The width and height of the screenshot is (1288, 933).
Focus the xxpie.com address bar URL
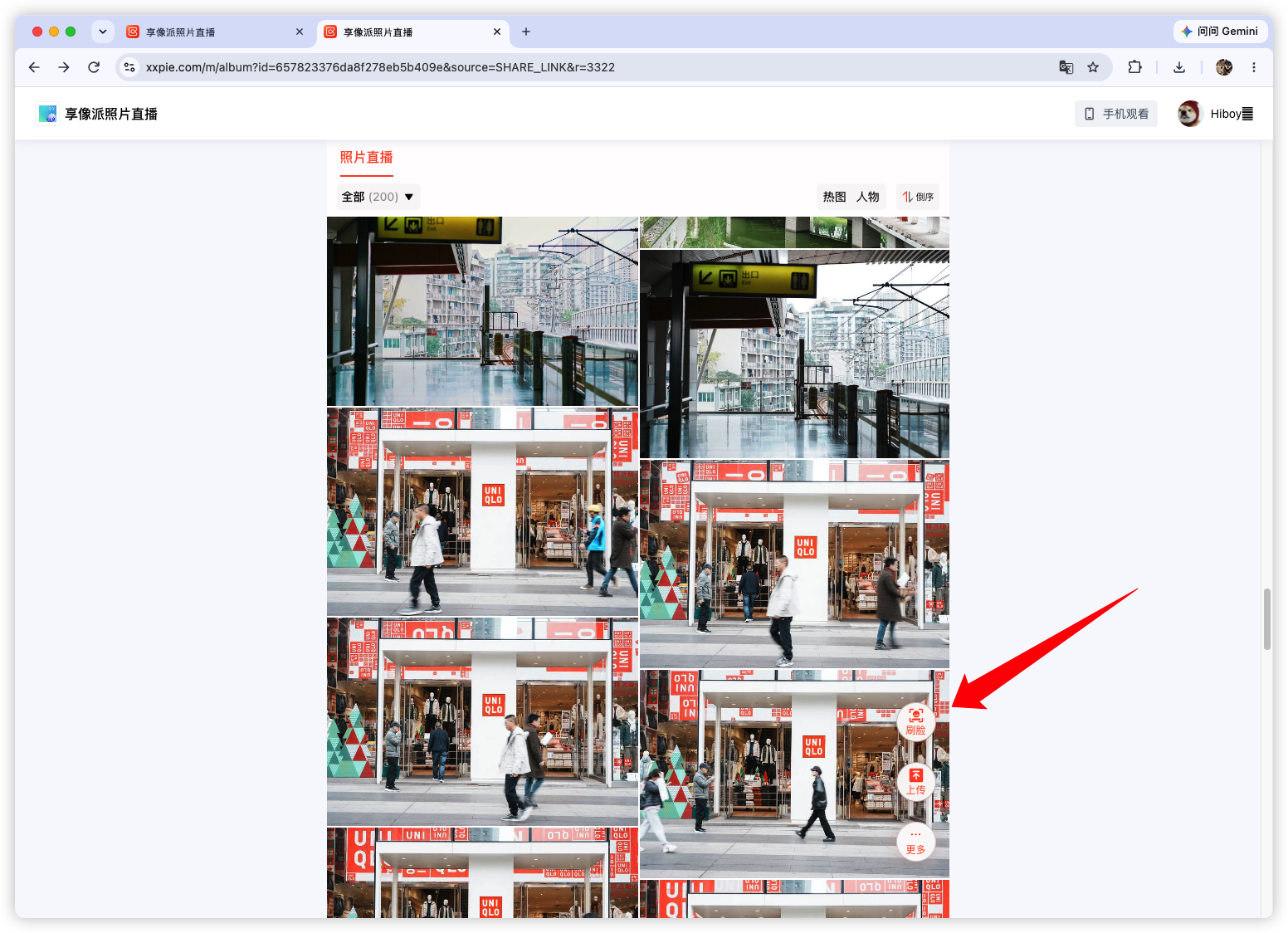(380, 67)
